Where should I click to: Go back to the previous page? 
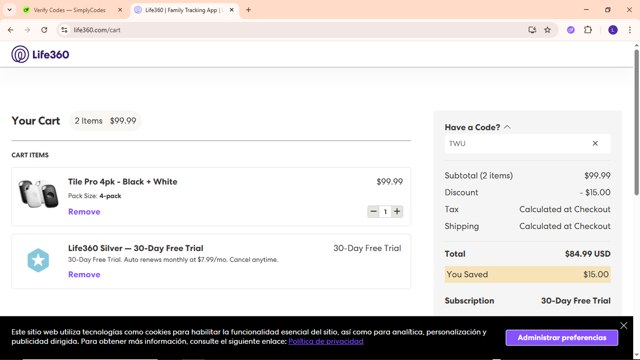point(11,30)
